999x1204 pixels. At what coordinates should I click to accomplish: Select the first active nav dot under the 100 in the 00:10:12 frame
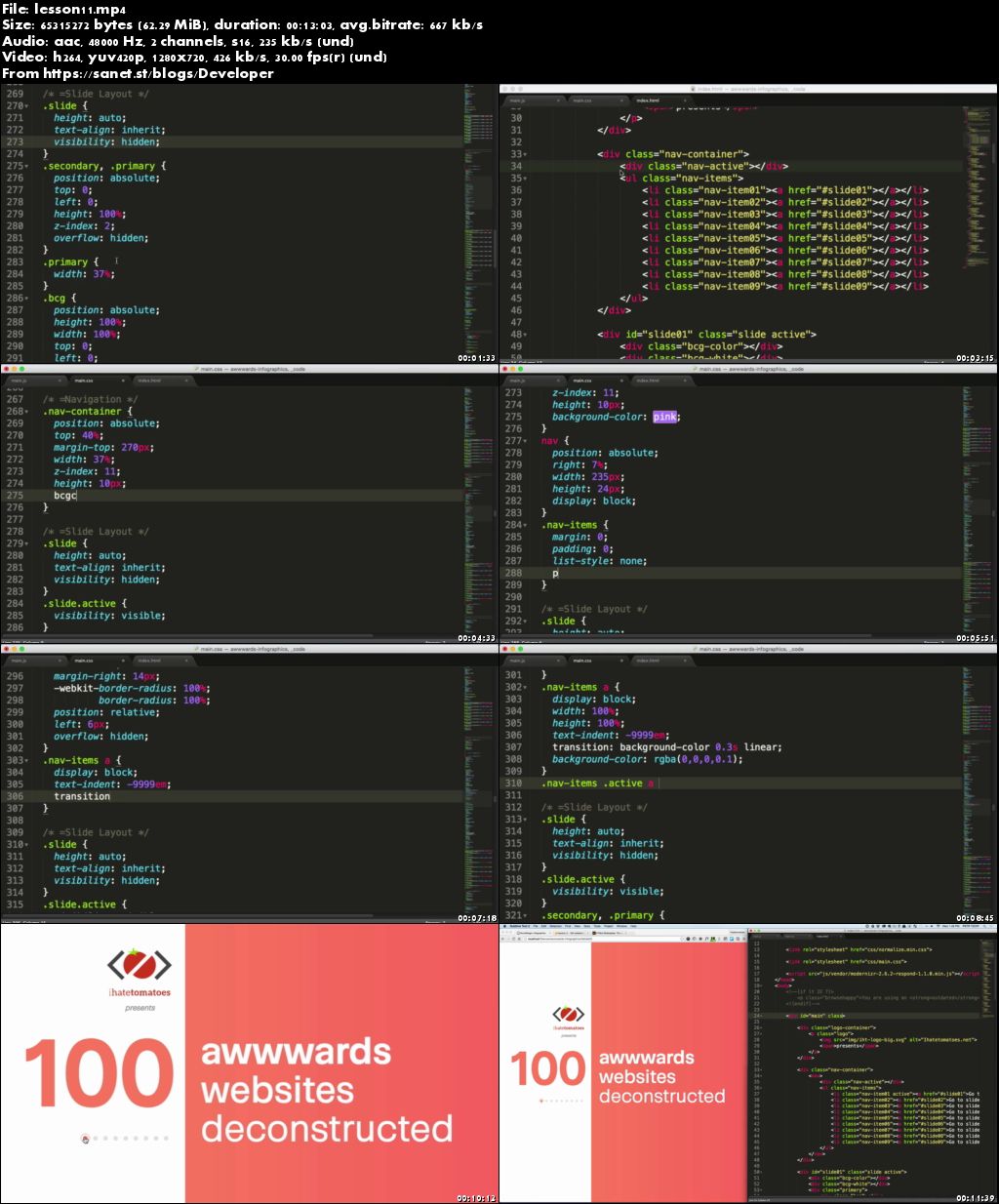click(x=85, y=1138)
